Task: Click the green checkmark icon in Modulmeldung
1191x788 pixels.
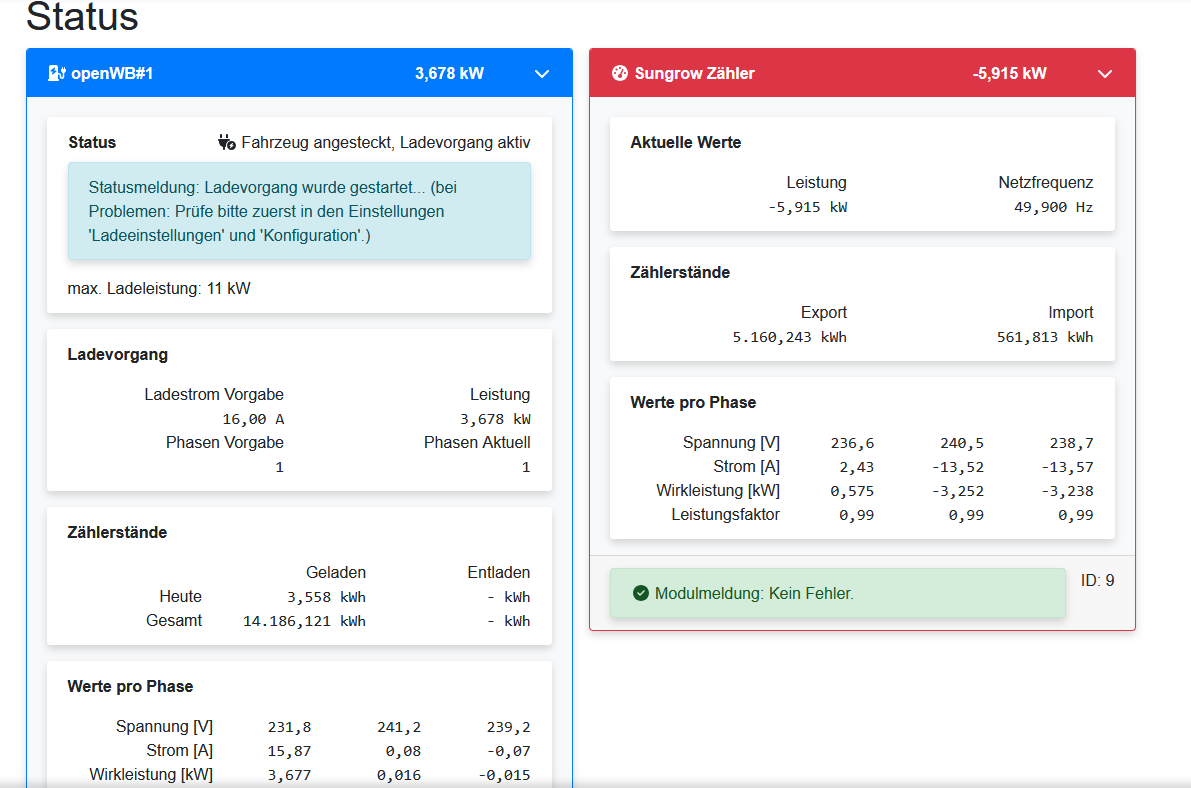Action: tap(640, 593)
